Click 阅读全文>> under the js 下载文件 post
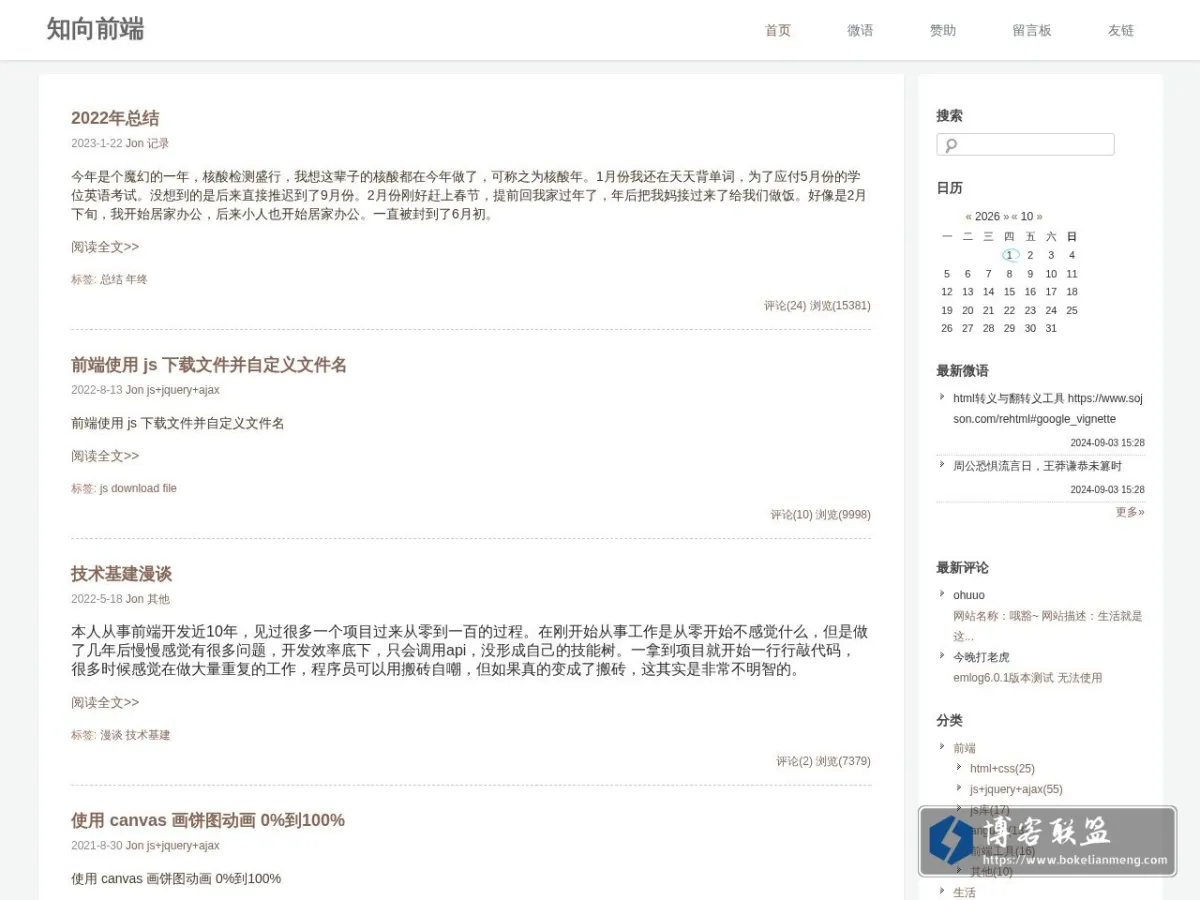This screenshot has height=900, width=1200. pyautogui.click(x=105, y=456)
